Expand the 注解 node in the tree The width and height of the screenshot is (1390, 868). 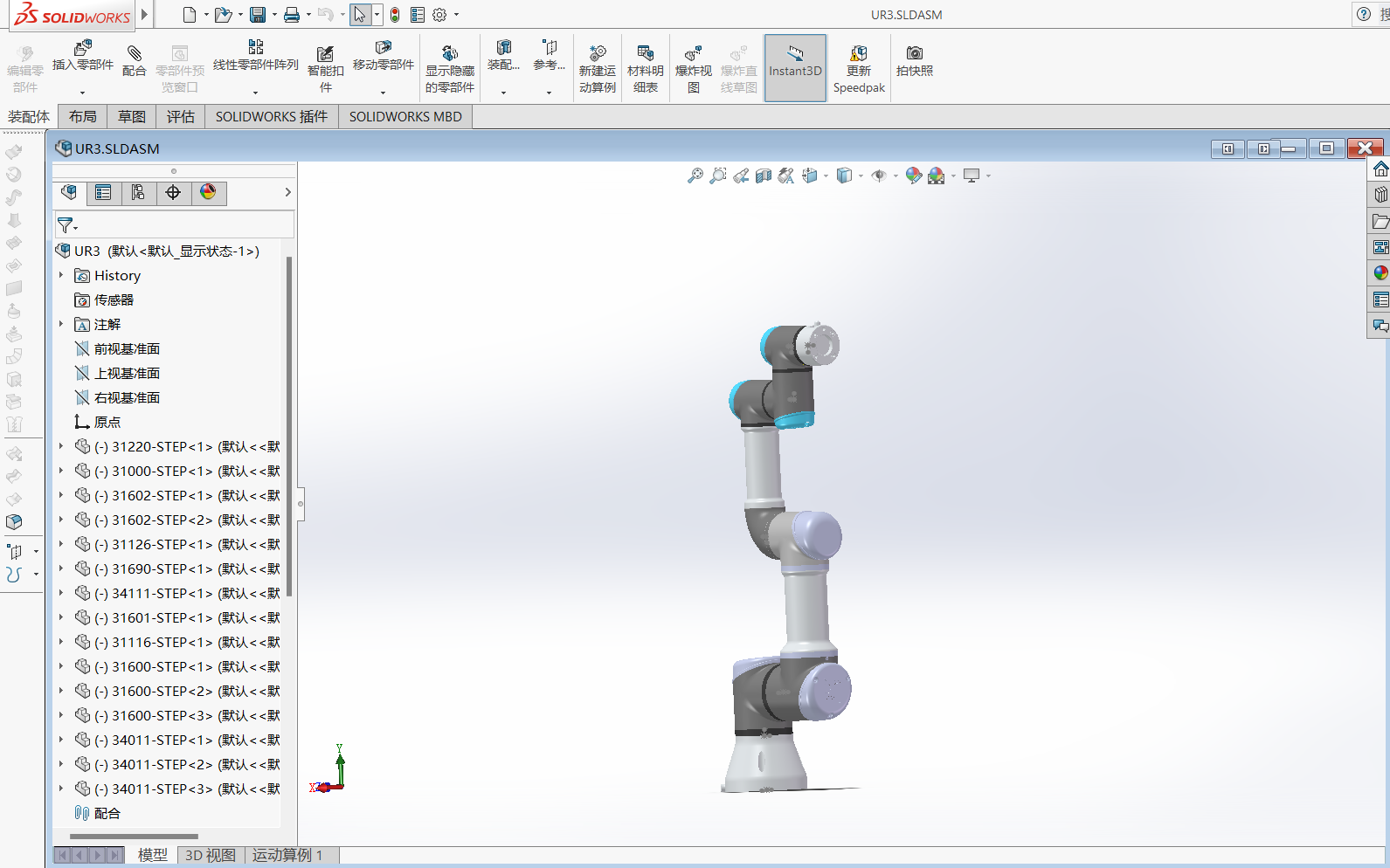coord(61,324)
